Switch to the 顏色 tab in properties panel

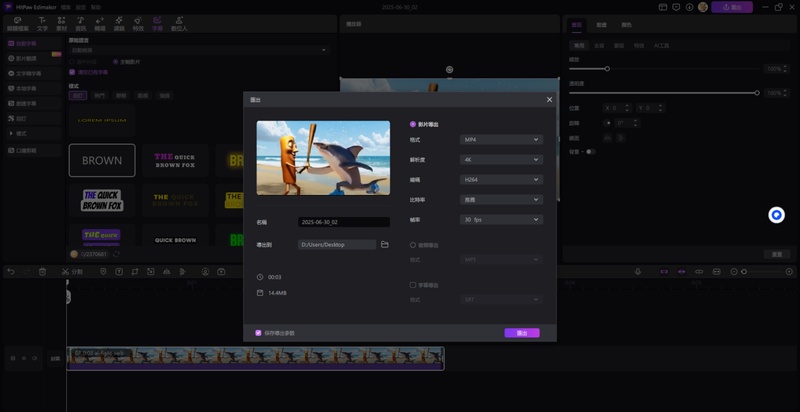coord(627,23)
